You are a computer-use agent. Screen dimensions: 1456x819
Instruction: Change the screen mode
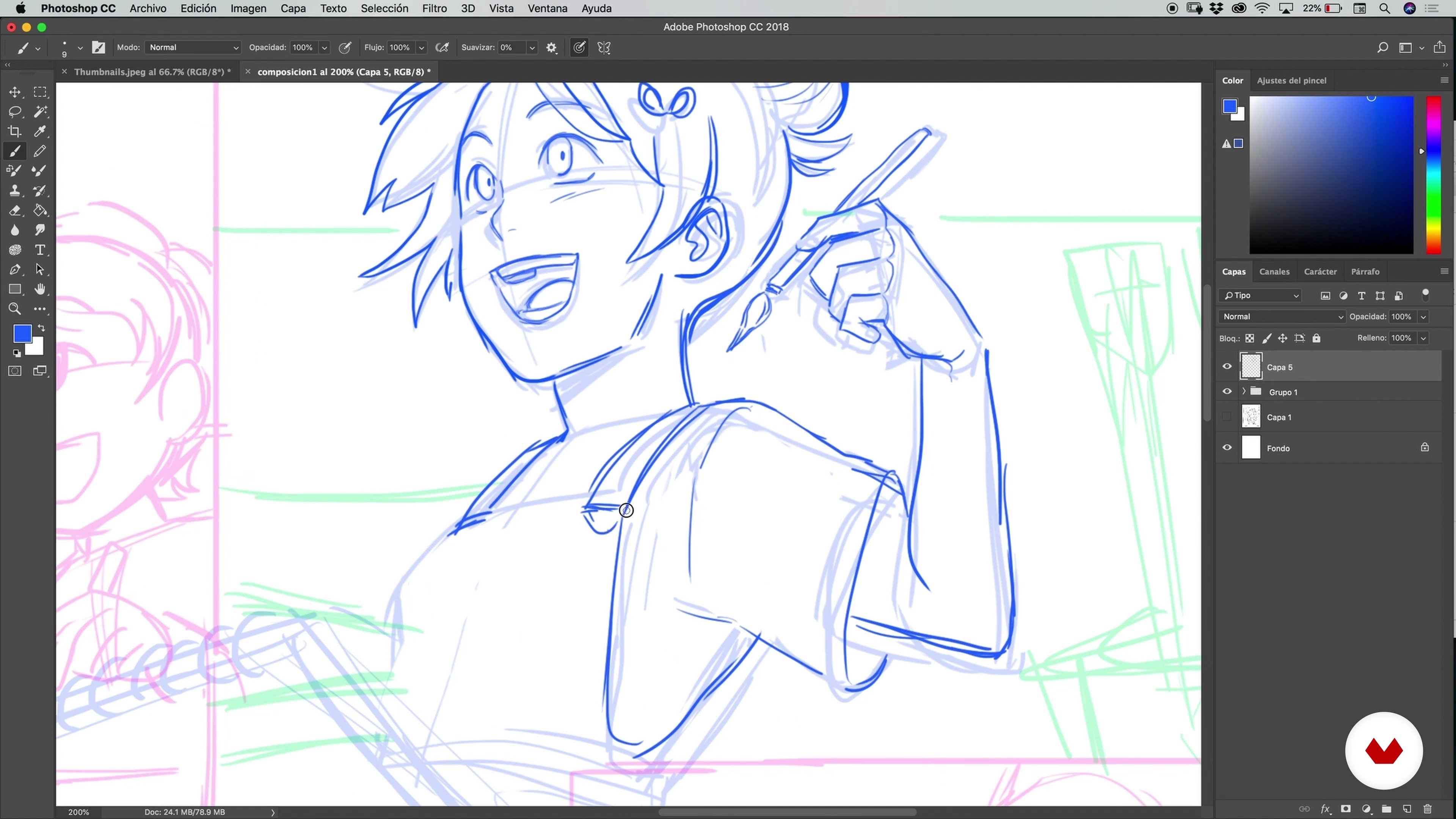(39, 371)
